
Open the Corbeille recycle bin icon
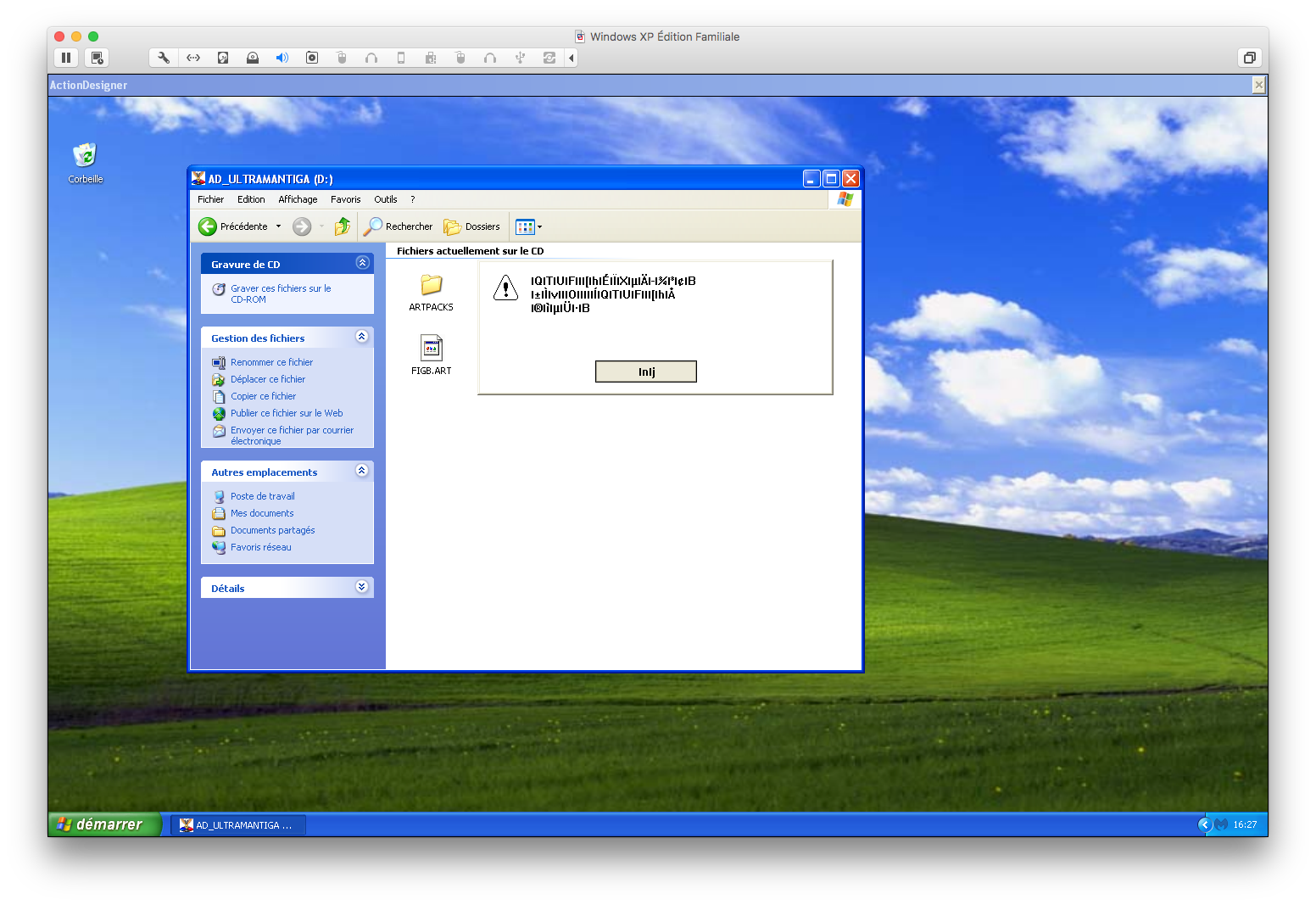click(x=86, y=163)
